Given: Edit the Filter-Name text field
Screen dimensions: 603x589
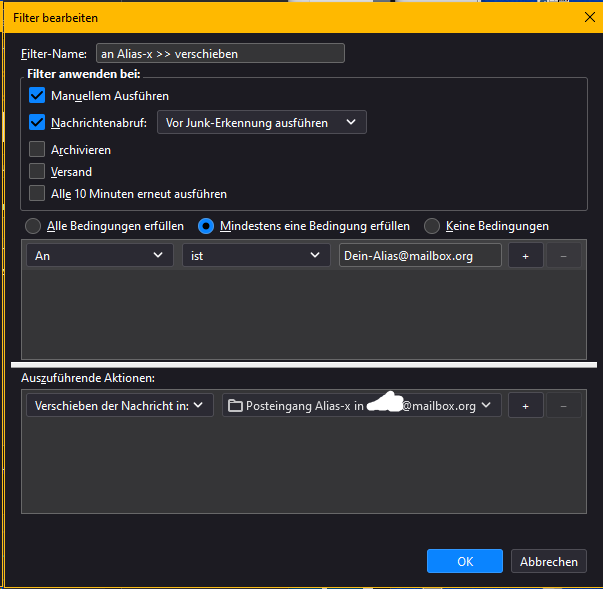Looking at the screenshot, I should coord(220,53).
